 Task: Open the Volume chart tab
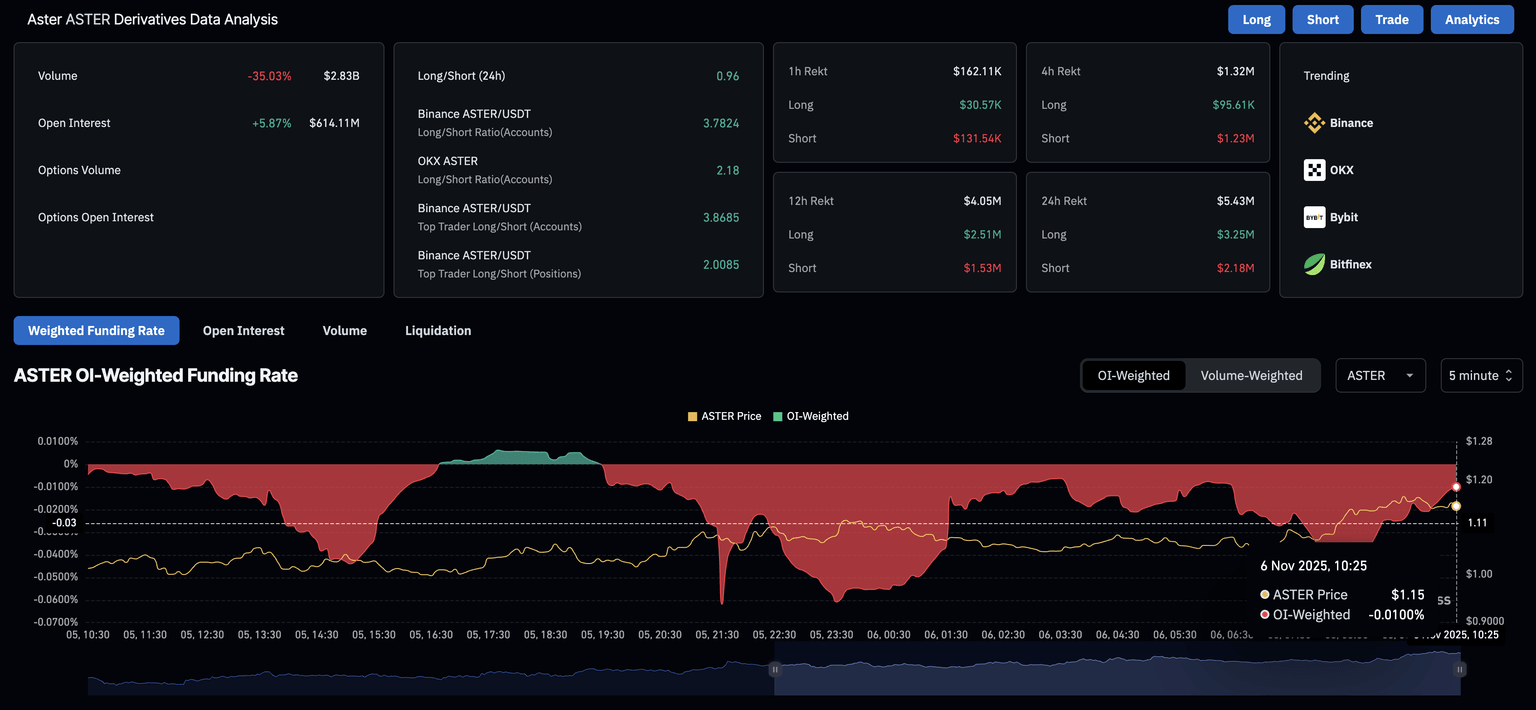point(344,331)
